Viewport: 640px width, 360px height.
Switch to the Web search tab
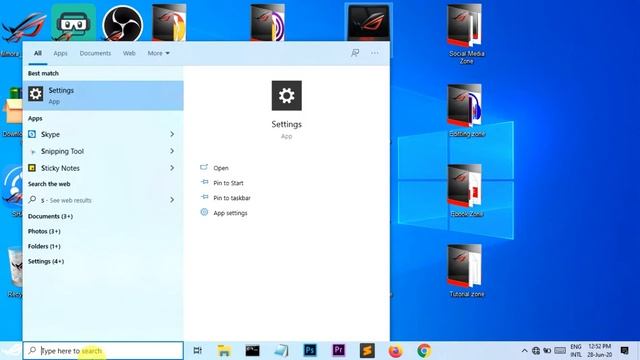click(x=129, y=53)
